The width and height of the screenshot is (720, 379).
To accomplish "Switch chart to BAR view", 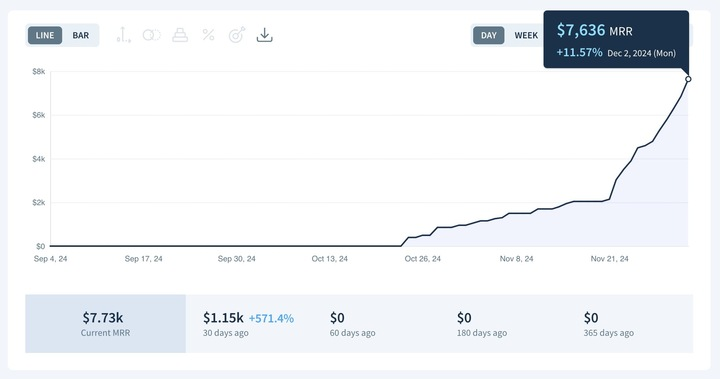I will point(81,35).
